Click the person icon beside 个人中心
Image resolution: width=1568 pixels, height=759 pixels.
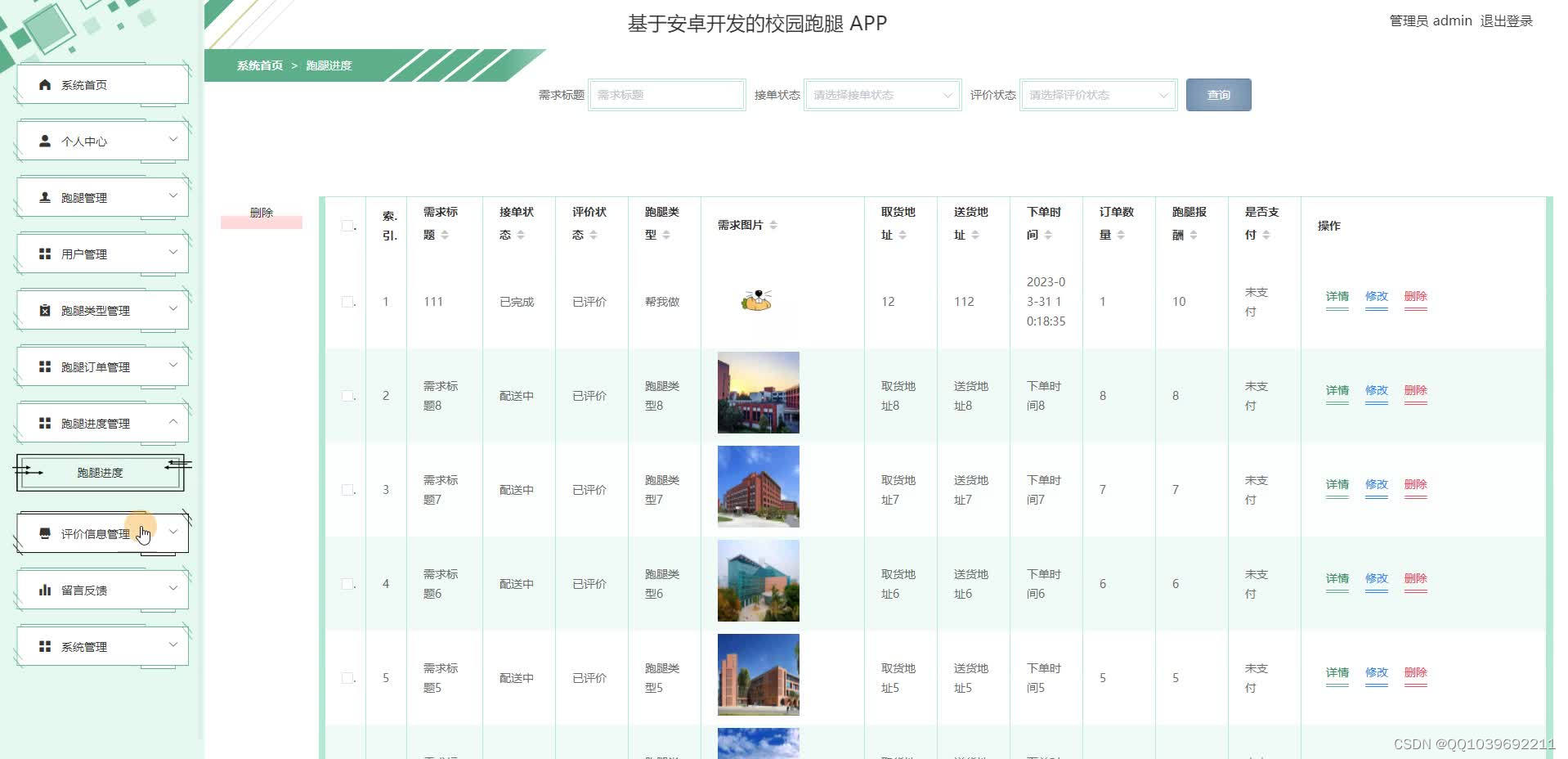pyautogui.click(x=45, y=141)
